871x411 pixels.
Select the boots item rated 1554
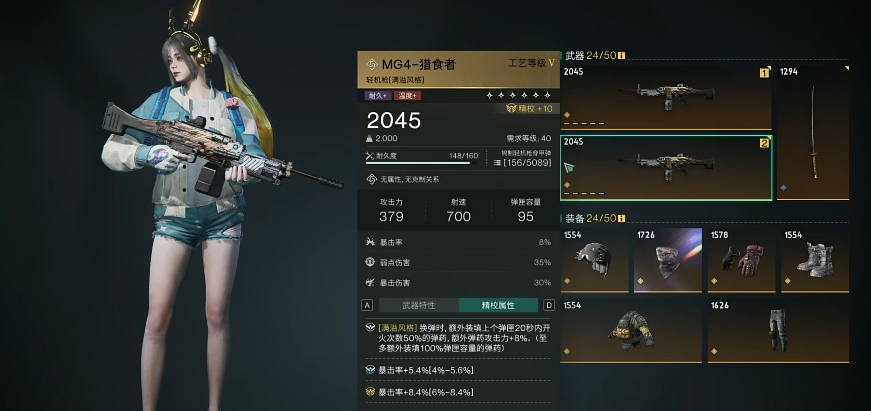815,260
